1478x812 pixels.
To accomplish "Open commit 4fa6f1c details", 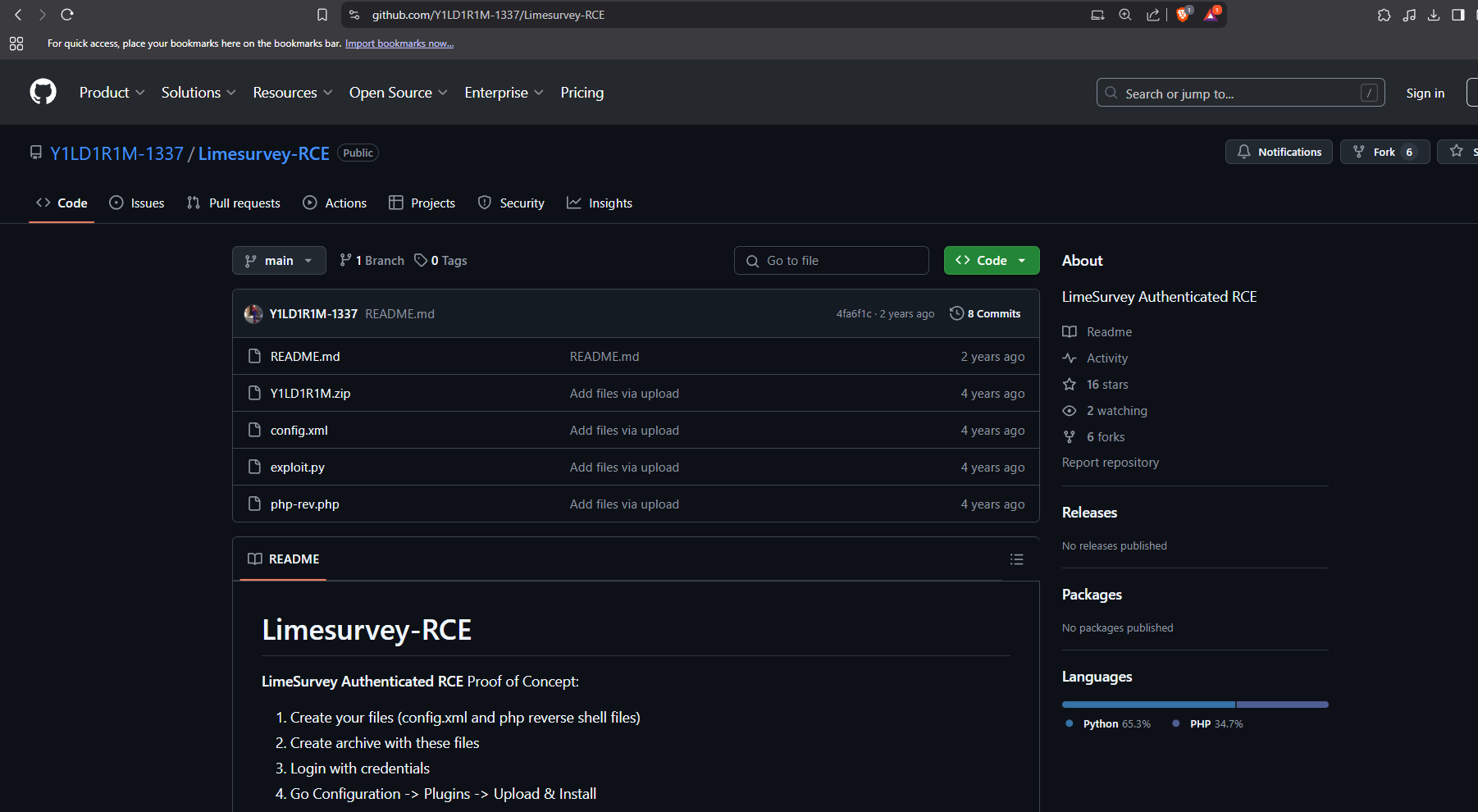I will click(x=854, y=313).
